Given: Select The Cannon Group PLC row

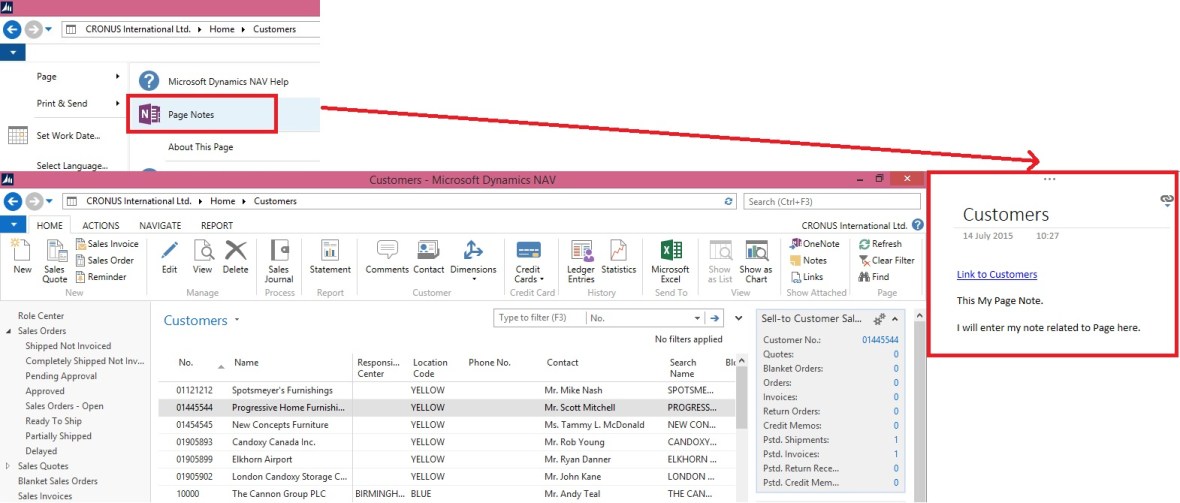Looking at the screenshot, I should tap(446, 494).
